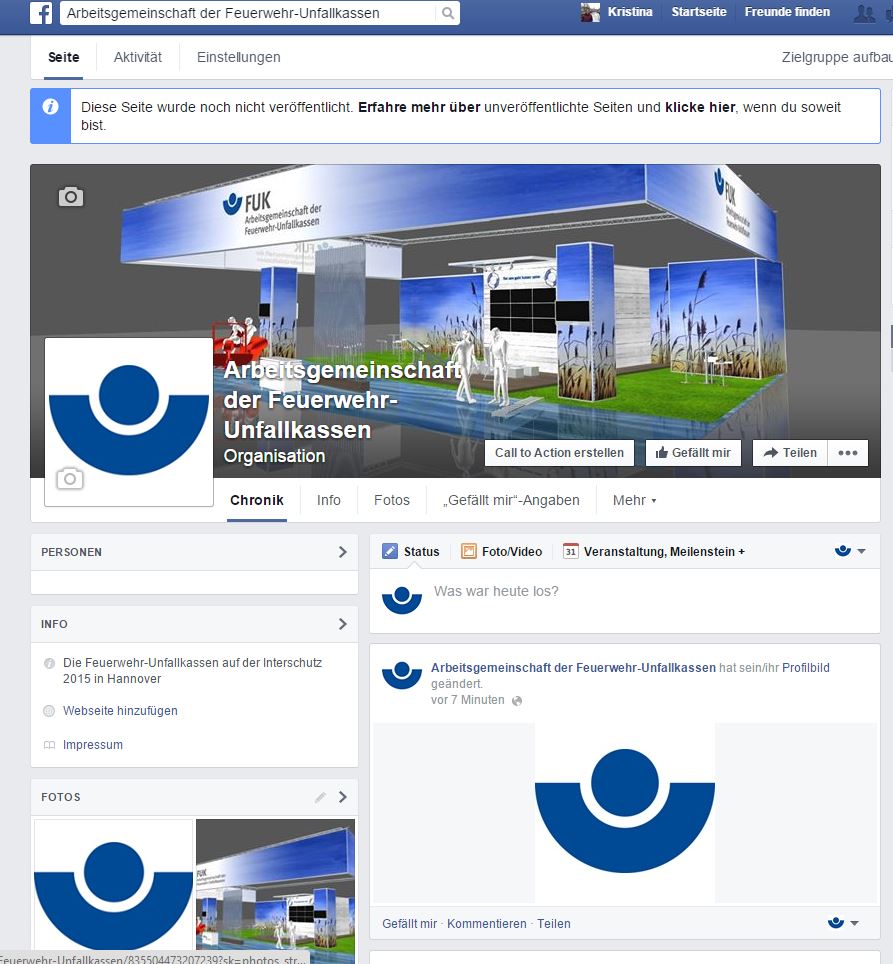
Task: Open friend requests icon in top bar
Action: [864, 13]
